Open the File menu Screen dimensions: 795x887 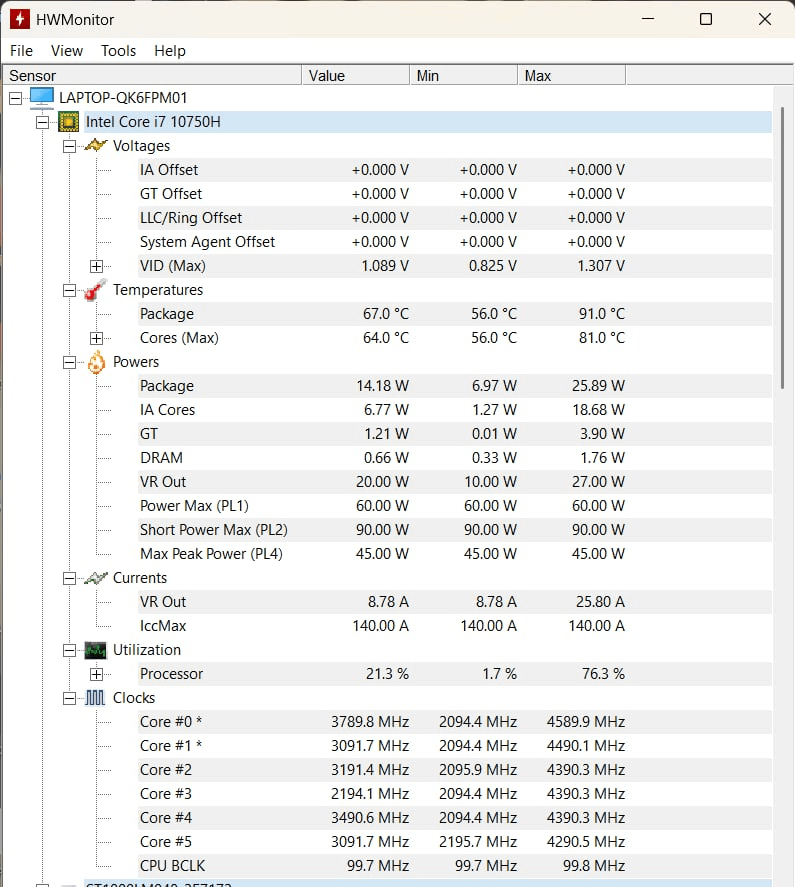pos(21,51)
